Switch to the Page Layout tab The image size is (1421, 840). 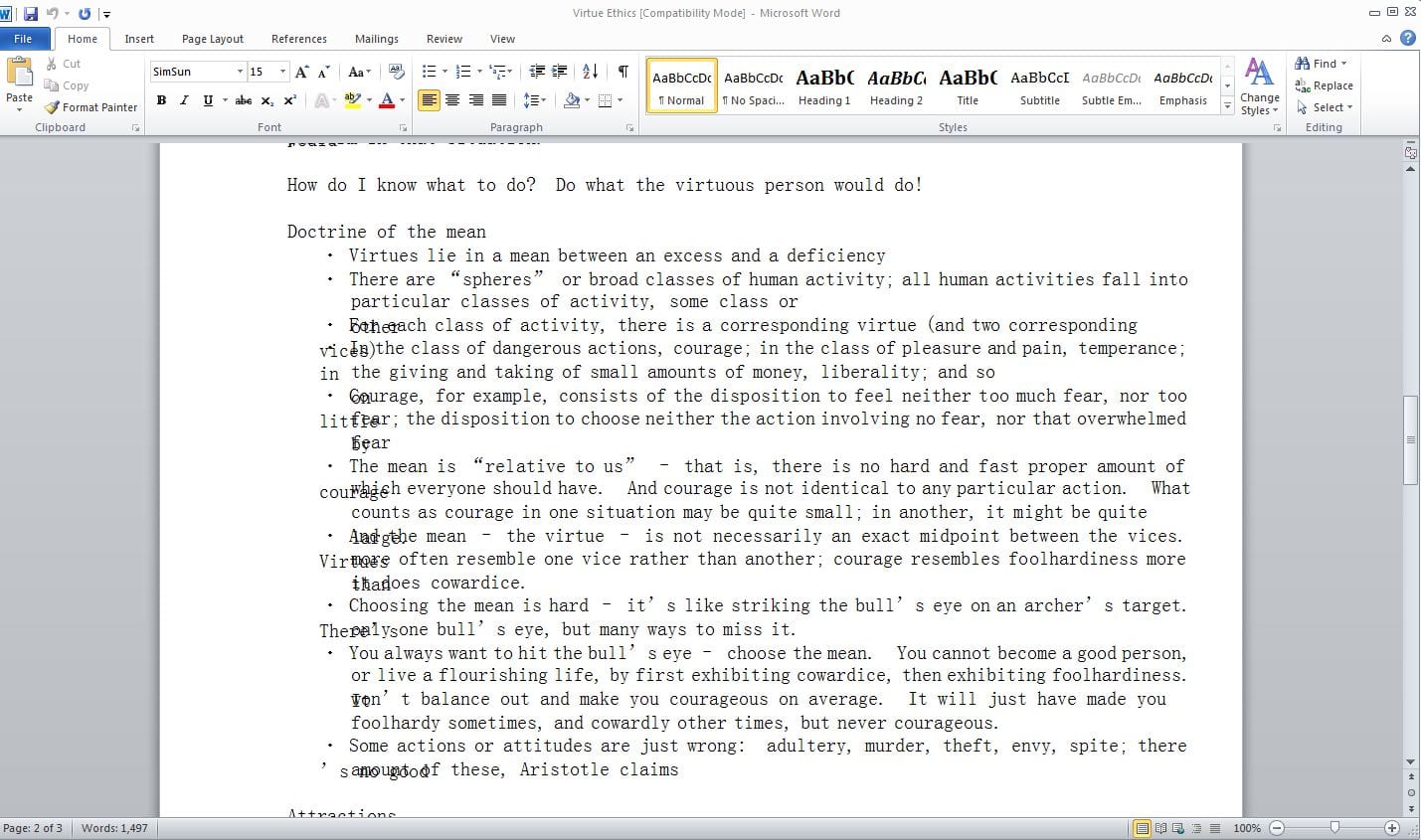(x=212, y=39)
